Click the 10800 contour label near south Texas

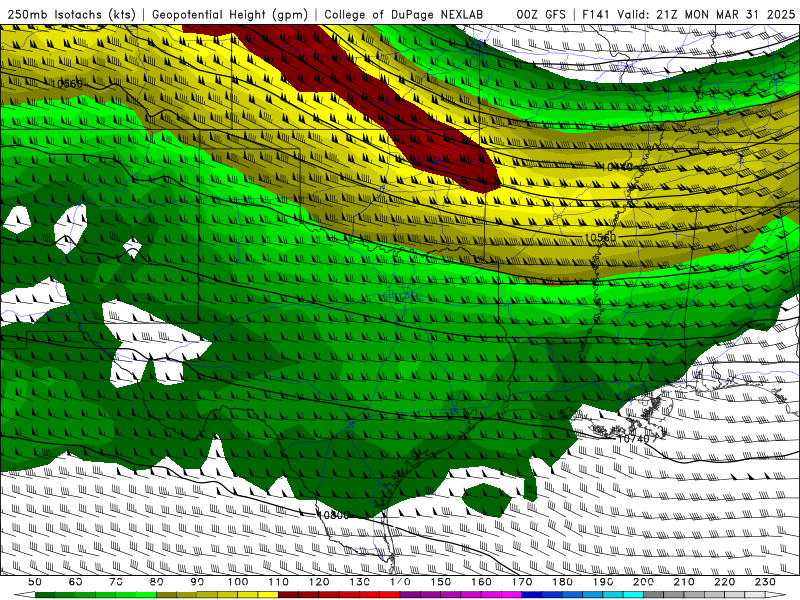pyautogui.click(x=333, y=515)
